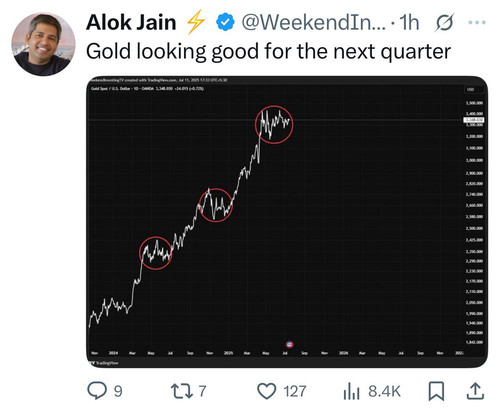
Task: Open the three-dot more options menu
Action: tap(477, 23)
